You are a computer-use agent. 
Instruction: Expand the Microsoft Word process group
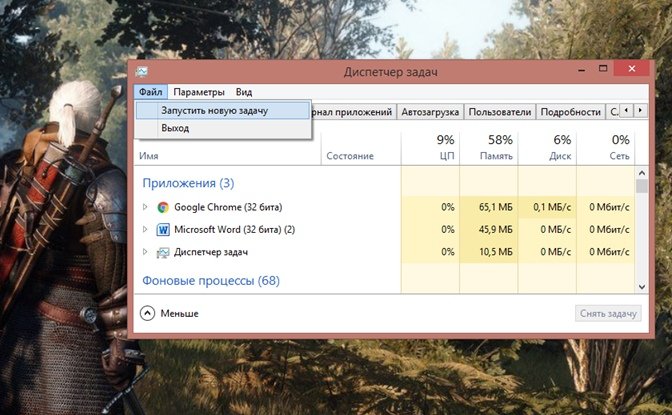(145, 229)
